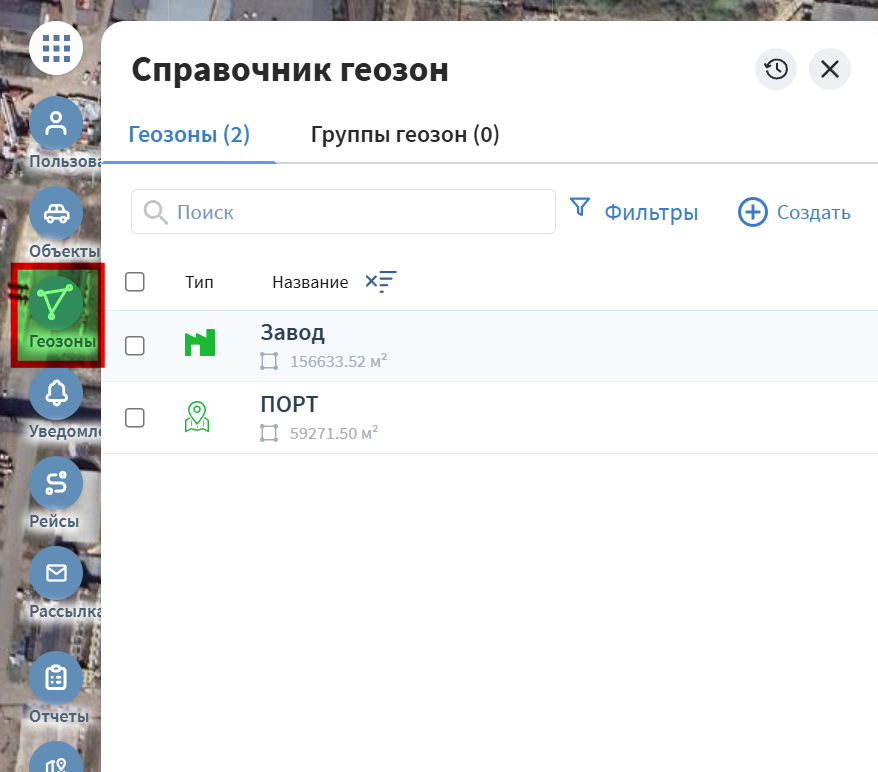Toggle the select-all checkbox in header
This screenshot has height=772, width=878.
coord(135,282)
